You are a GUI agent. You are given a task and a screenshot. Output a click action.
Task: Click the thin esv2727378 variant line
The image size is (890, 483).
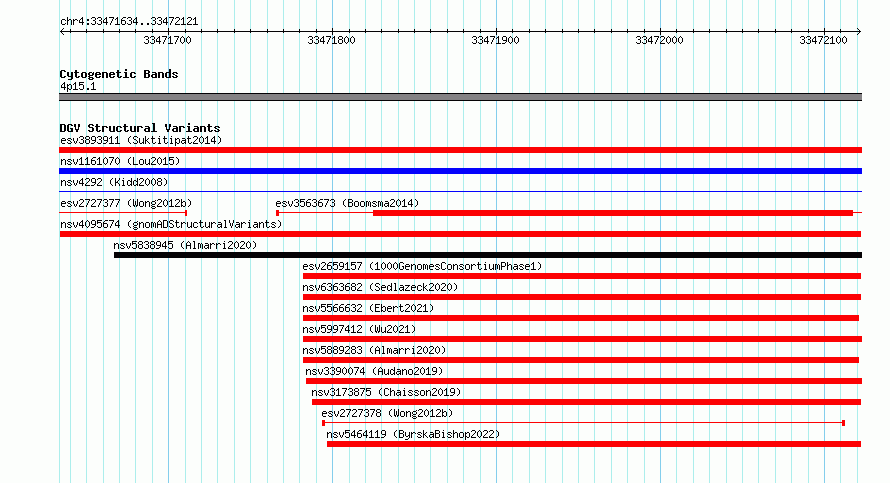[583, 423]
